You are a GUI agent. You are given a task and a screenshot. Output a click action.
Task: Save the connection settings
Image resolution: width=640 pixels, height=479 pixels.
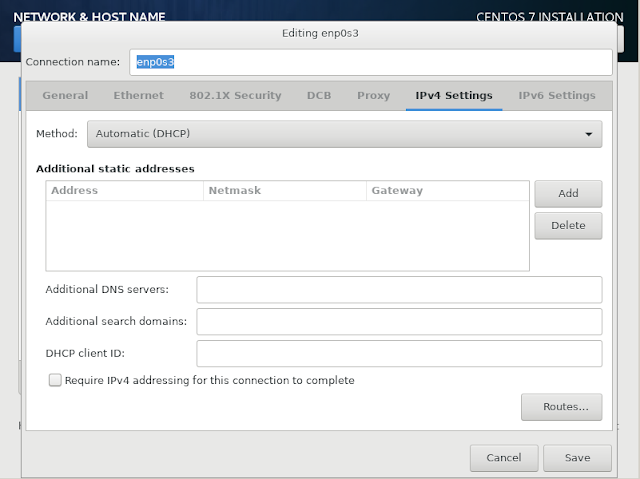click(578, 458)
